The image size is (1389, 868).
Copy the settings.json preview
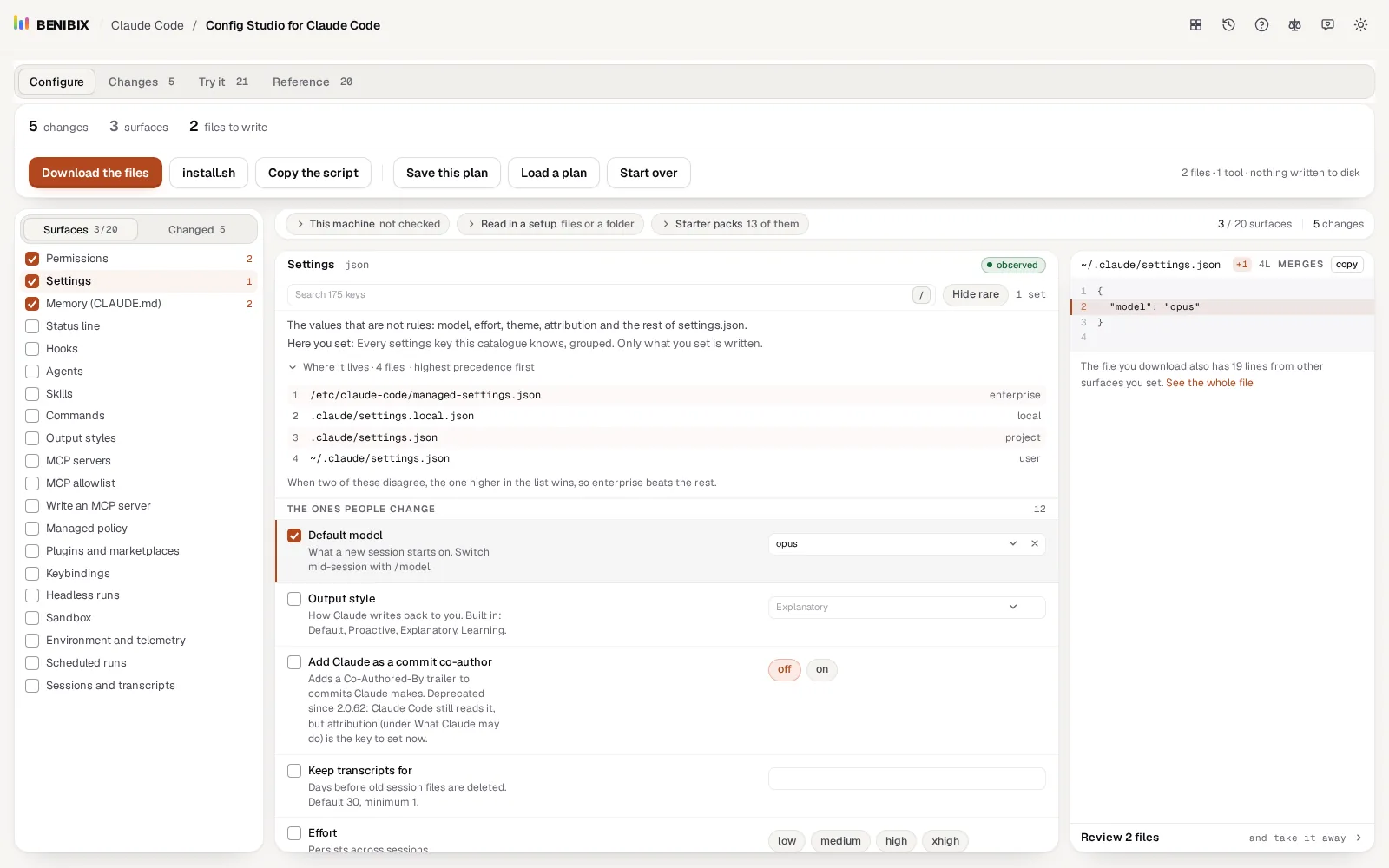(x=1346, y=265)
